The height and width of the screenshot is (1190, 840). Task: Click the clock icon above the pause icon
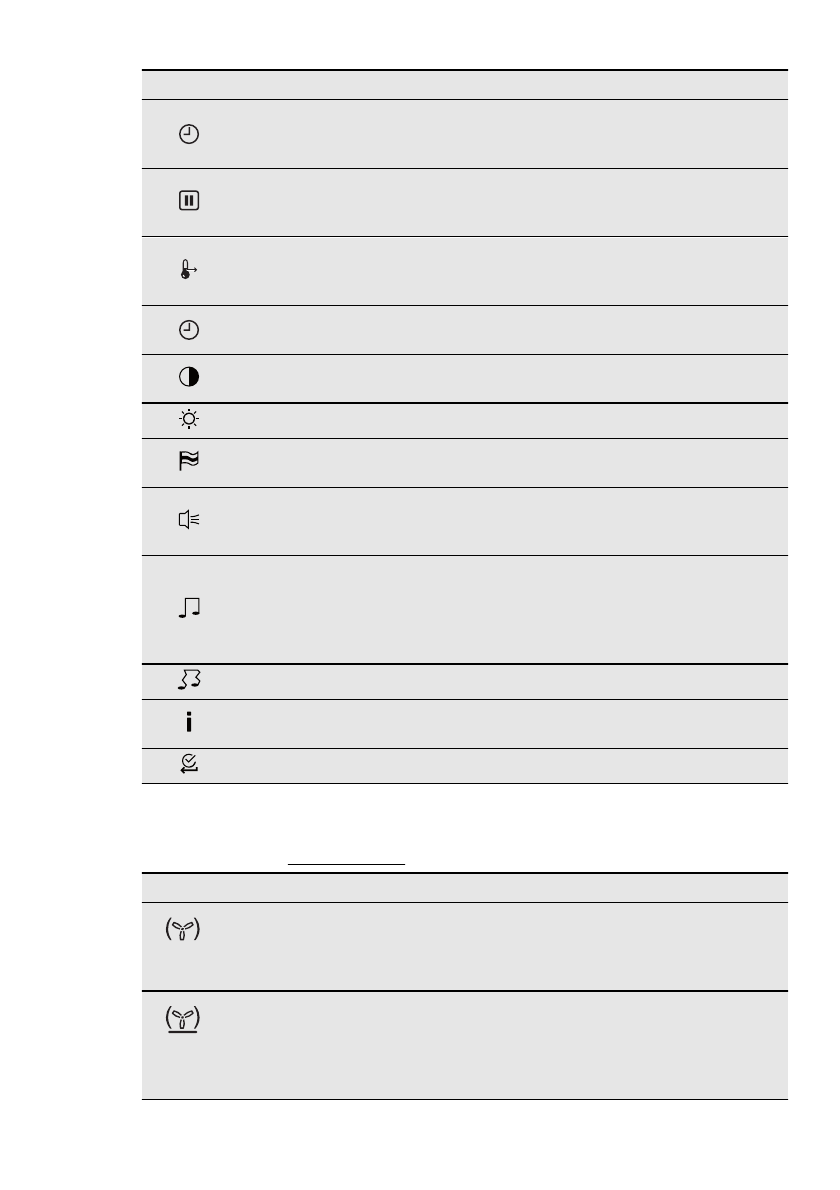tap(189, 134)
